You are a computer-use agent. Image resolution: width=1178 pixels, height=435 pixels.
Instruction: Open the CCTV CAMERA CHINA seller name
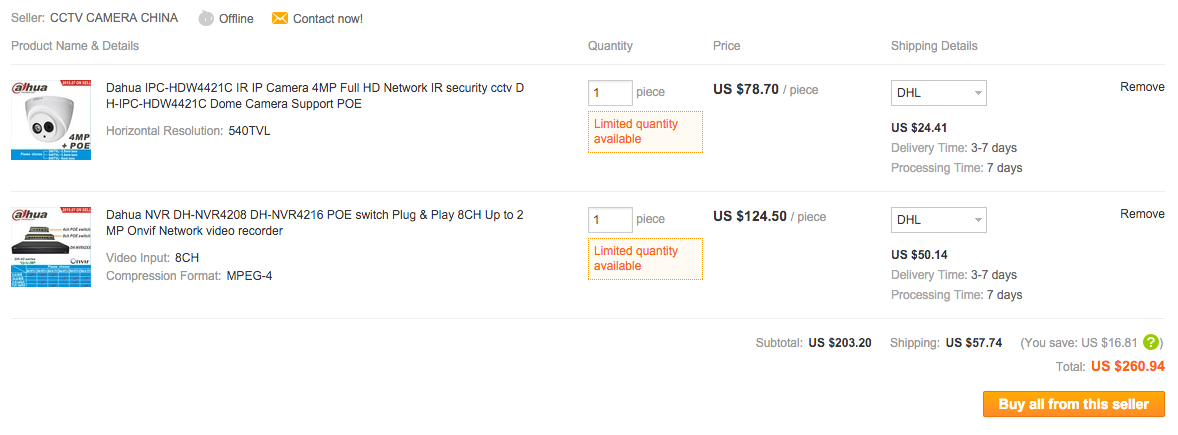[x=114, y=18]
